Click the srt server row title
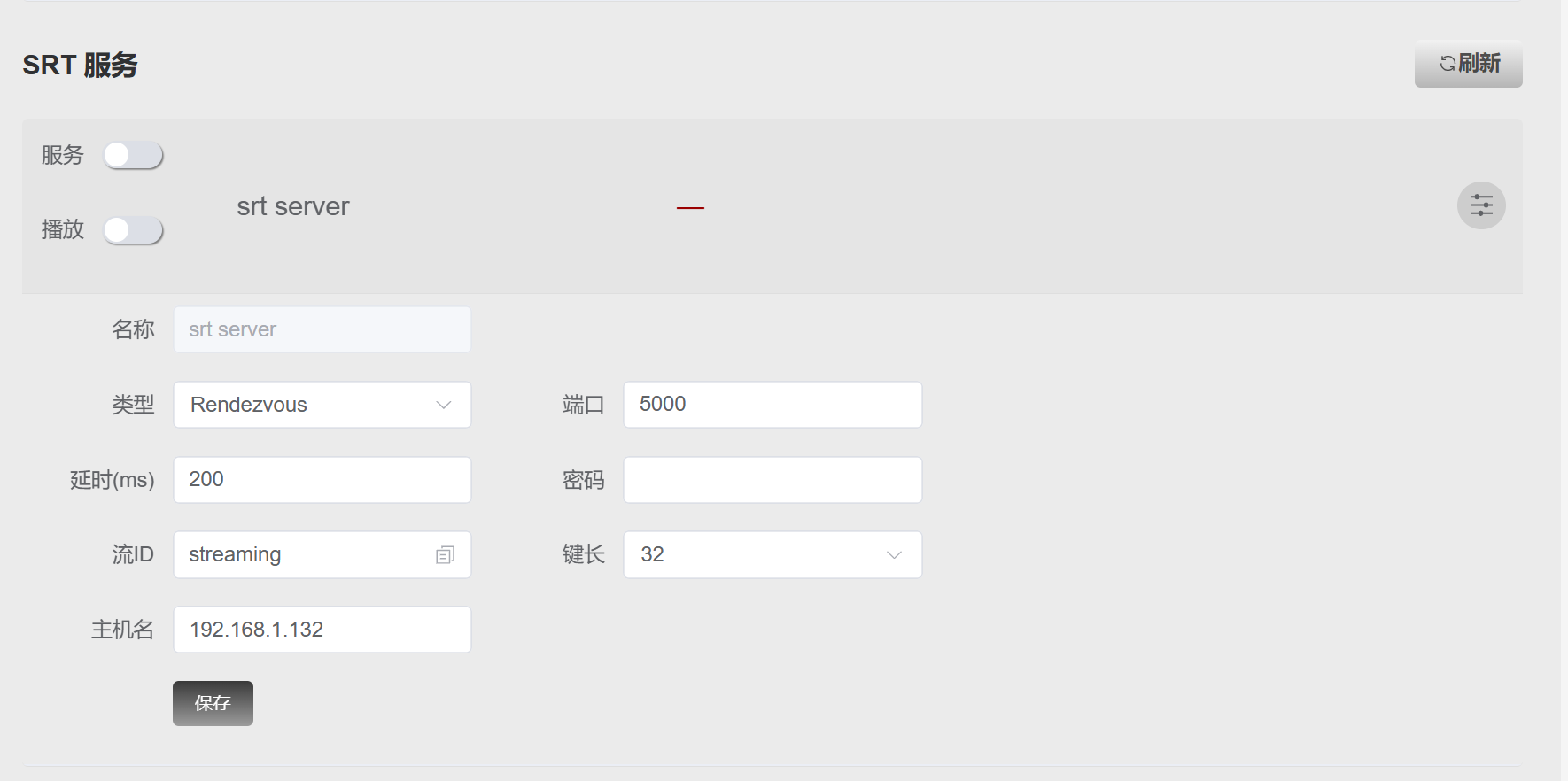 tap(292, 206)
